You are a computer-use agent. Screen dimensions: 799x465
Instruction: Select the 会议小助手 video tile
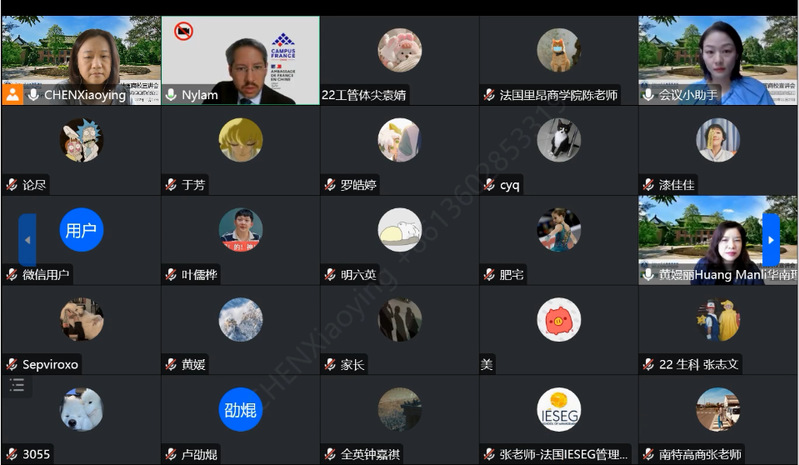717,61
